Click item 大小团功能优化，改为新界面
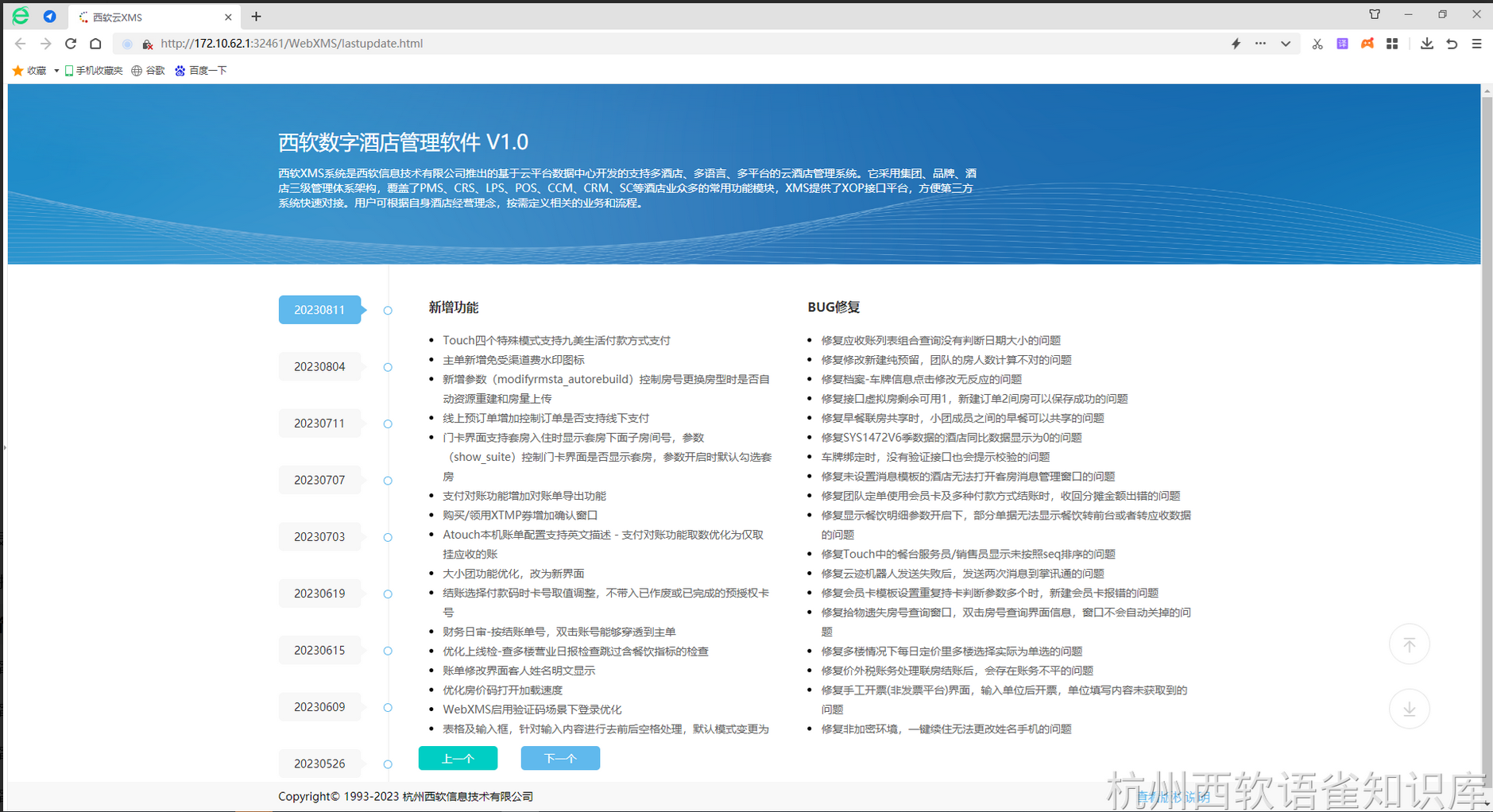The height and width of the screenshot is (812, 1493). pyautogui.click(x=513, y=574)
